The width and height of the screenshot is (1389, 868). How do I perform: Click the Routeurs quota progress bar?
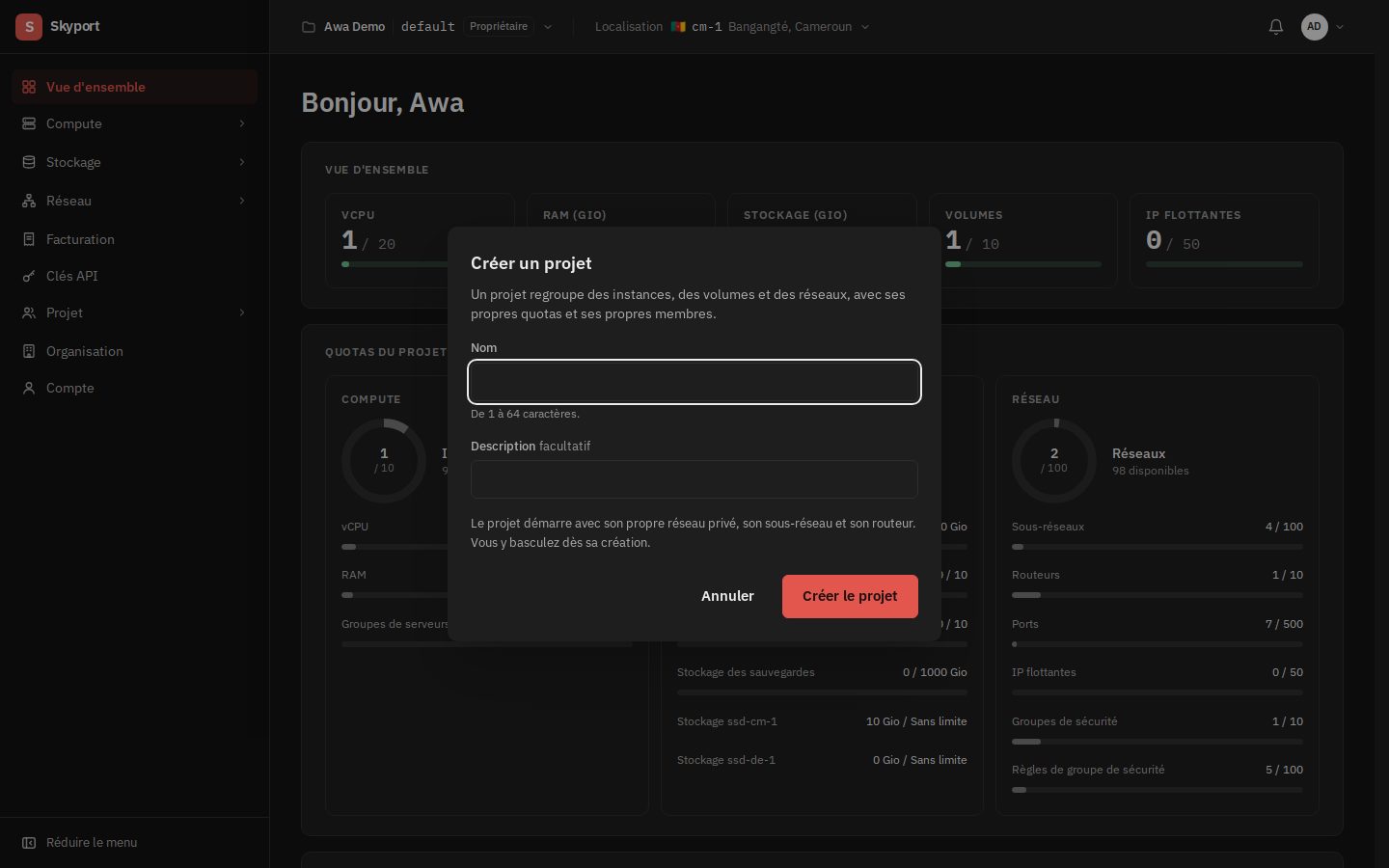coord(1157,595)
